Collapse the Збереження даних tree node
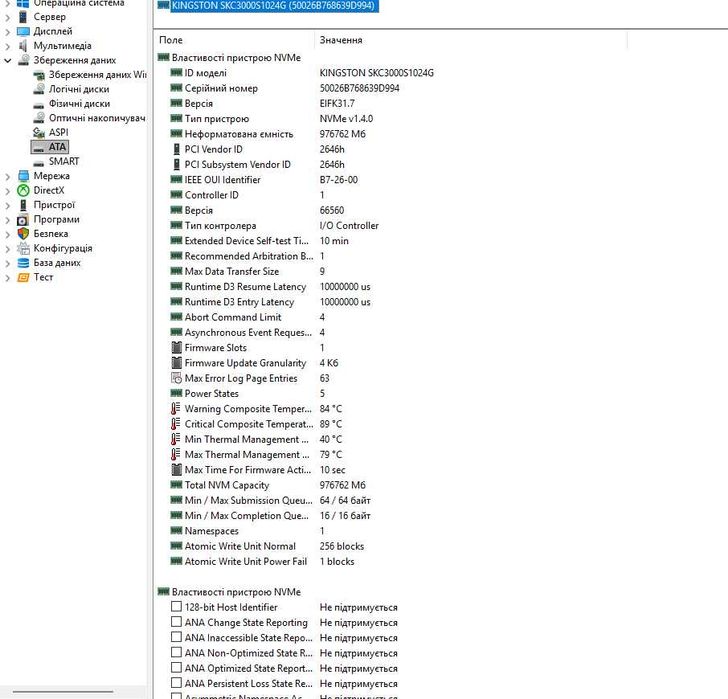Viewport: 728px width, 699px height. tap(7, 60)
